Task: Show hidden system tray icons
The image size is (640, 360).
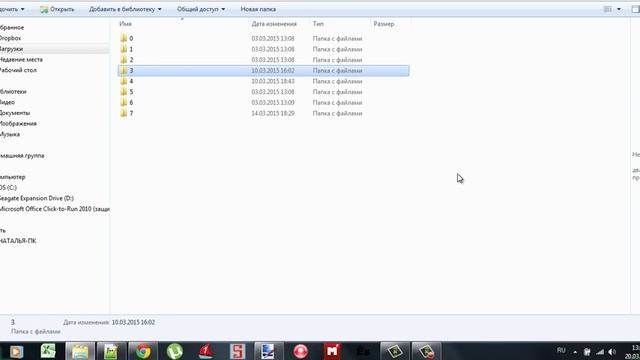Action: click(575, 352)
